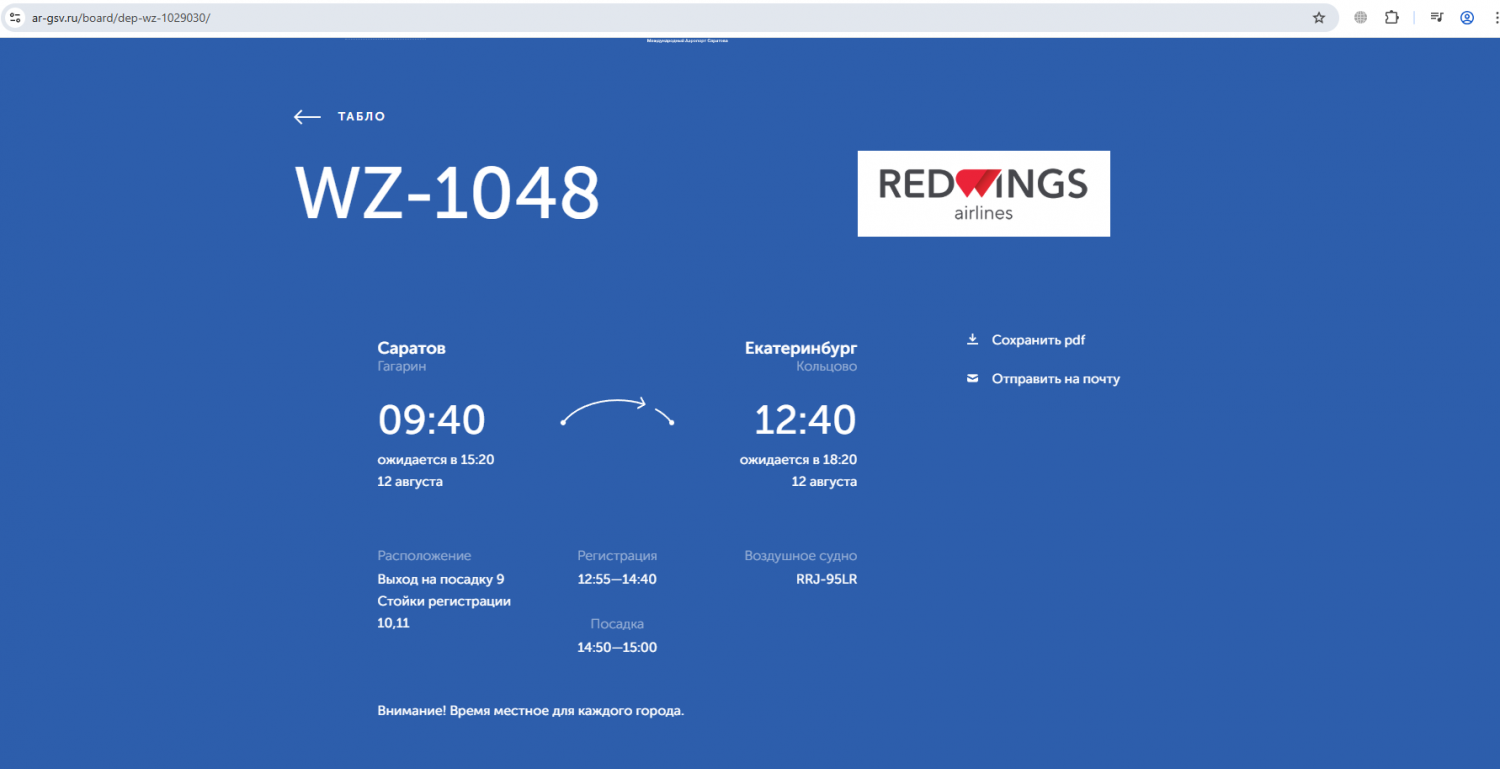The height and width of the screenshot is (769, 1500).
Task: Open the browser profile avatar icon
Action: [x=1467, y=17]
